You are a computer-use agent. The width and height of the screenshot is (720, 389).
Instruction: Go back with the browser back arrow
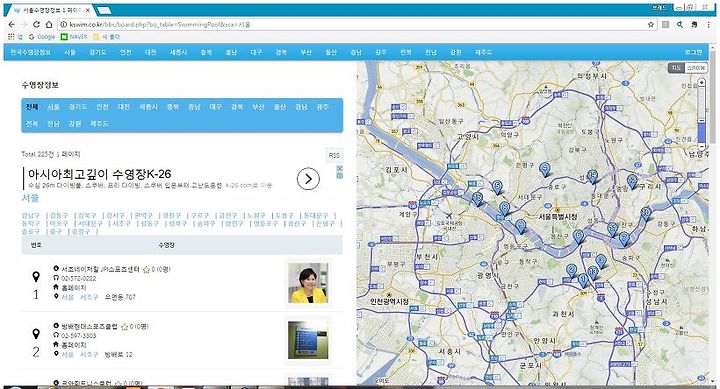pos(12,25)
